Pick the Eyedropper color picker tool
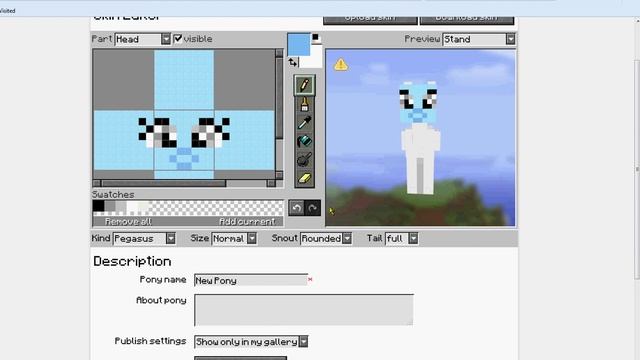The image size is (640, 360). [x=304, y=123]
